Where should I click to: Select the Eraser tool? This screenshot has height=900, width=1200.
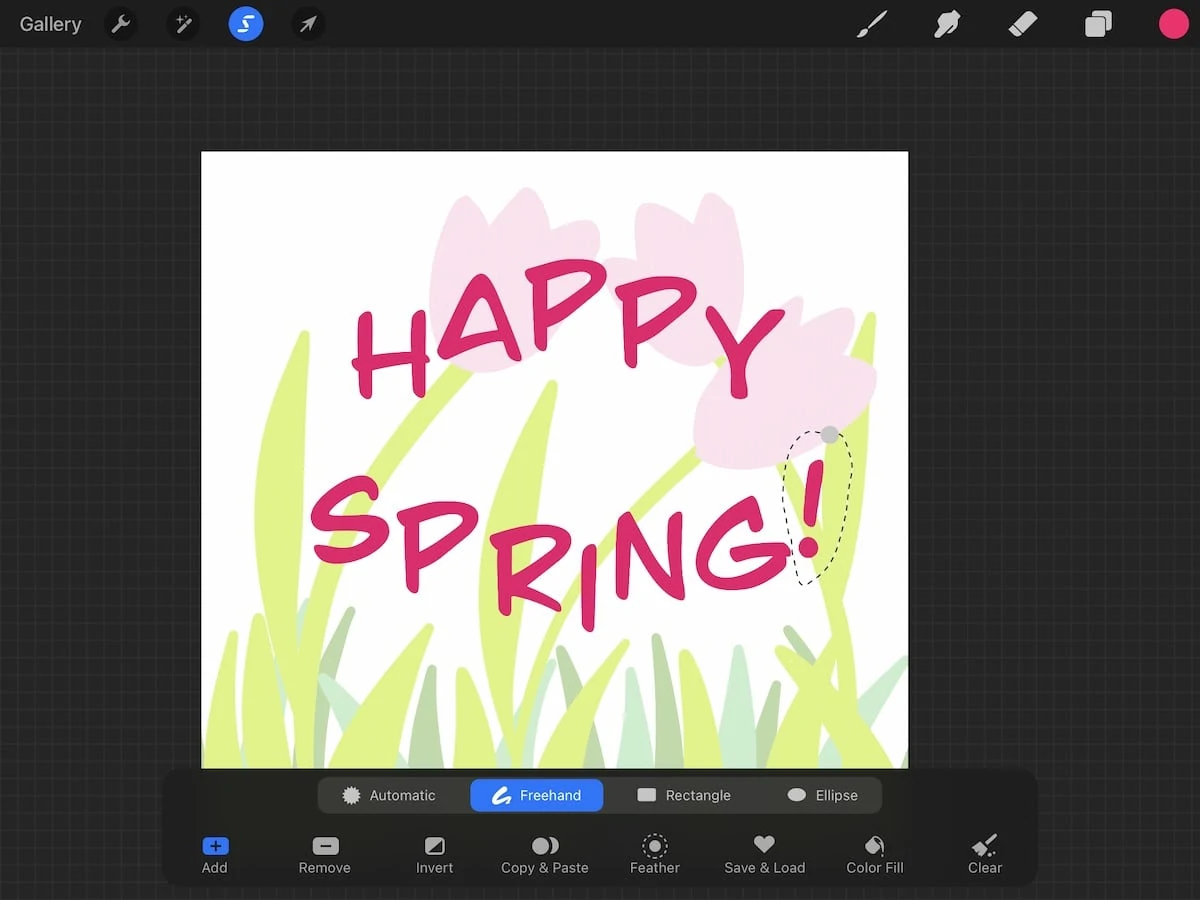[x=1023, y=24]
